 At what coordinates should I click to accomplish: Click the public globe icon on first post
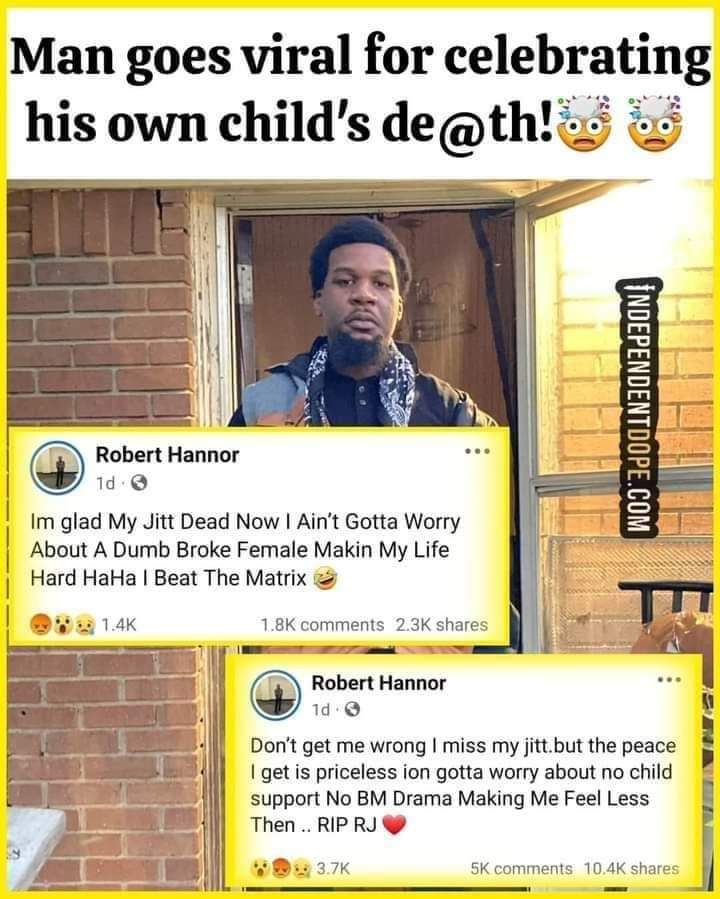click(139, 484)
